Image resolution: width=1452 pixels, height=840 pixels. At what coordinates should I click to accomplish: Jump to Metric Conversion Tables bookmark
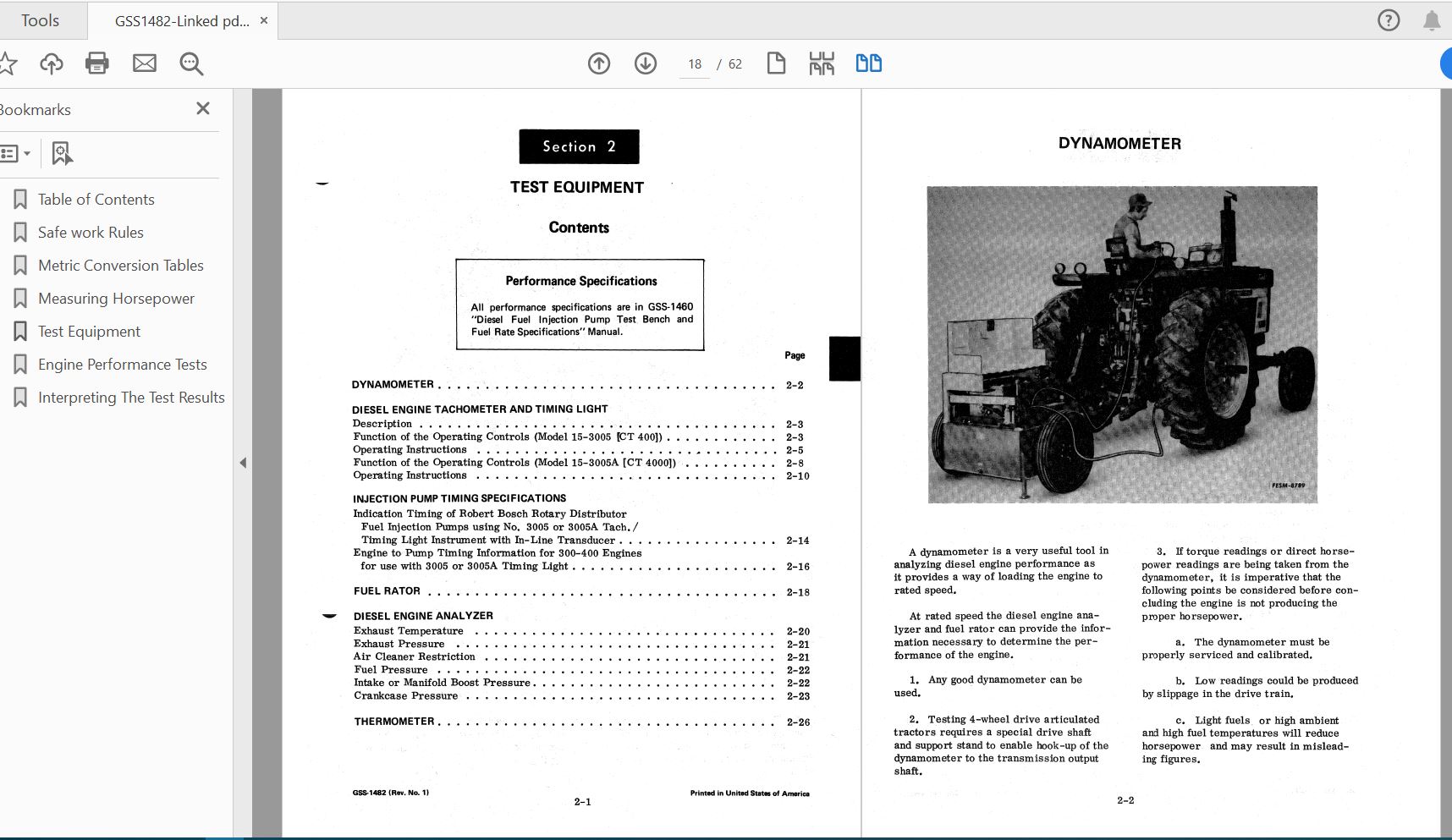coord(120,266)
